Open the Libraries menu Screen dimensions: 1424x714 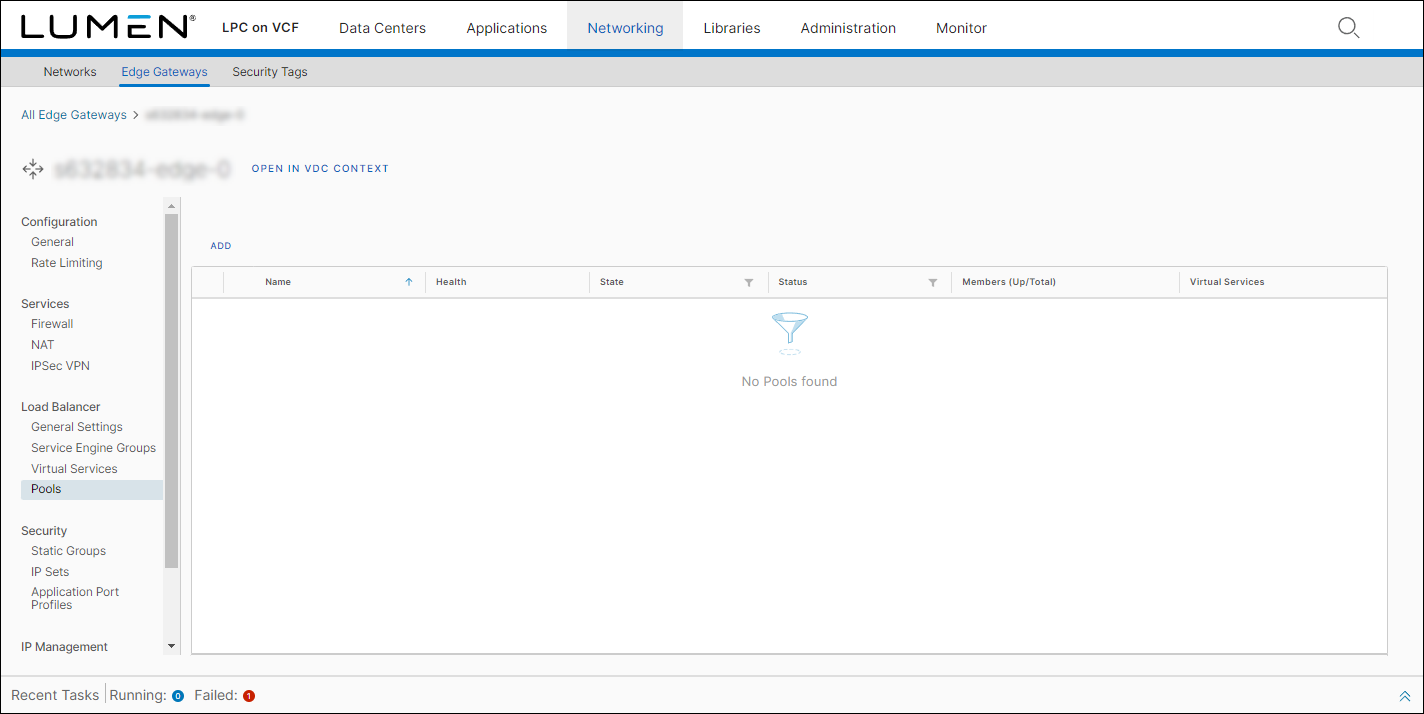732,28
